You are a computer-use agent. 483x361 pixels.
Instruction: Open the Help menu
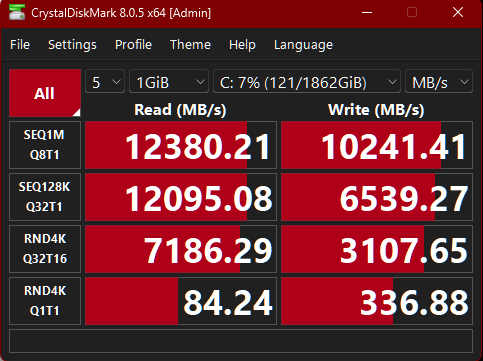242,45
